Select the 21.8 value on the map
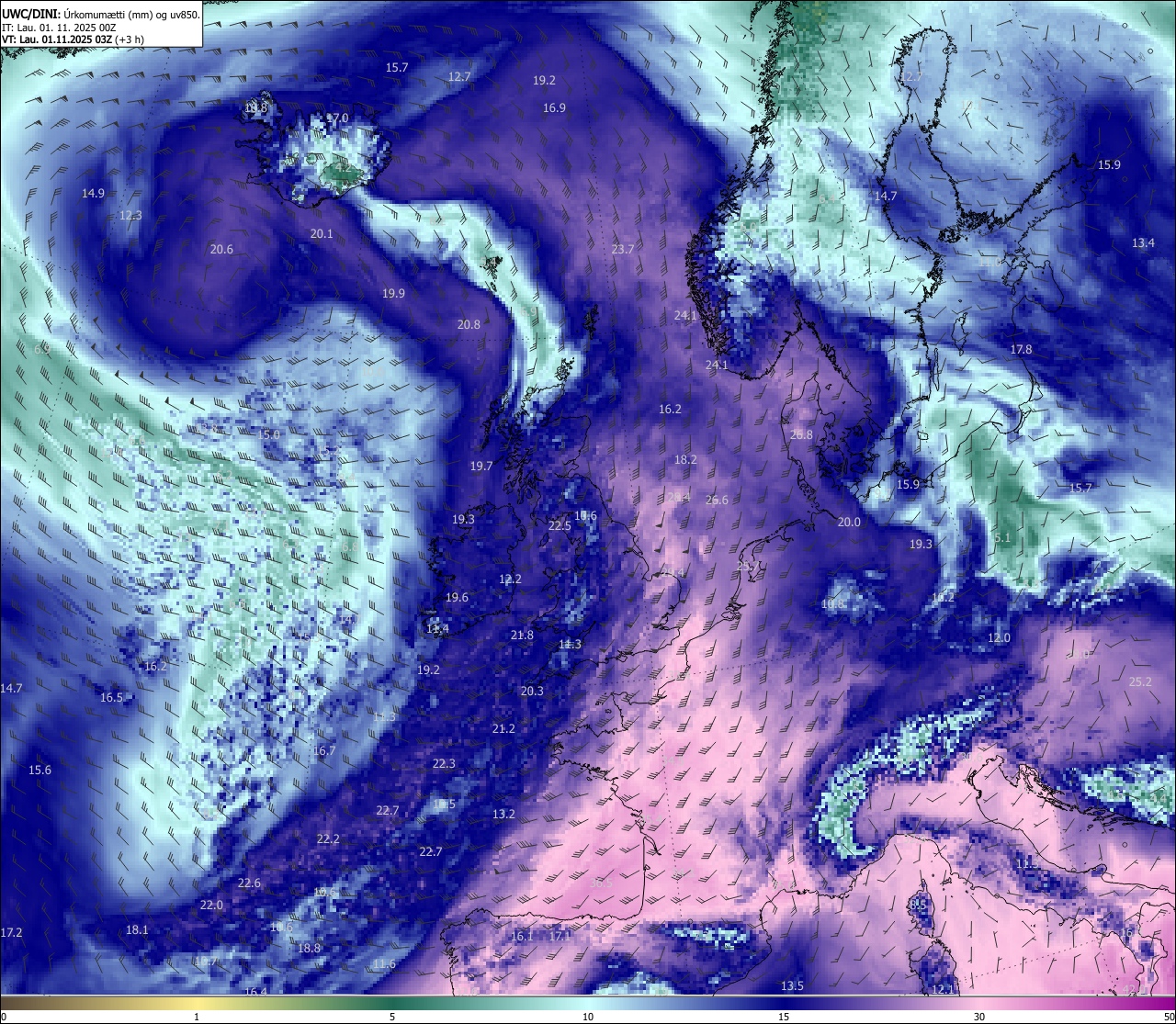 [522, 635]
